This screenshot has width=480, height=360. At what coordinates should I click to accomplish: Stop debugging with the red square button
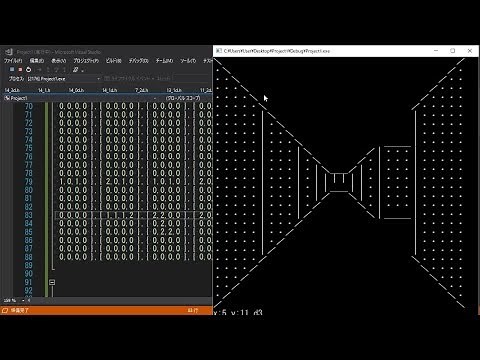point(20,69)
